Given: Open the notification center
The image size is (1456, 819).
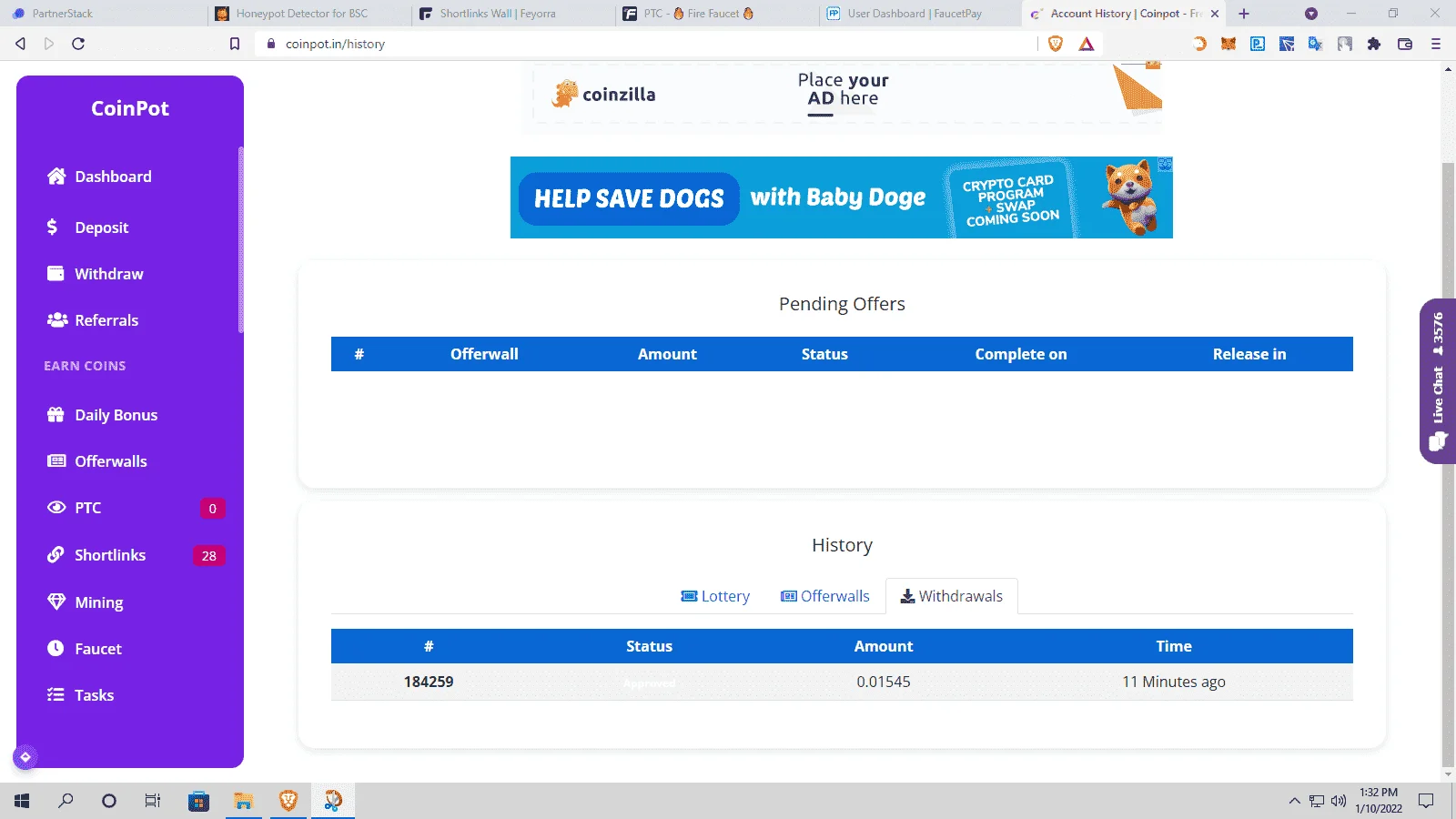Looking at the screenshot, I should point(1426,801).
